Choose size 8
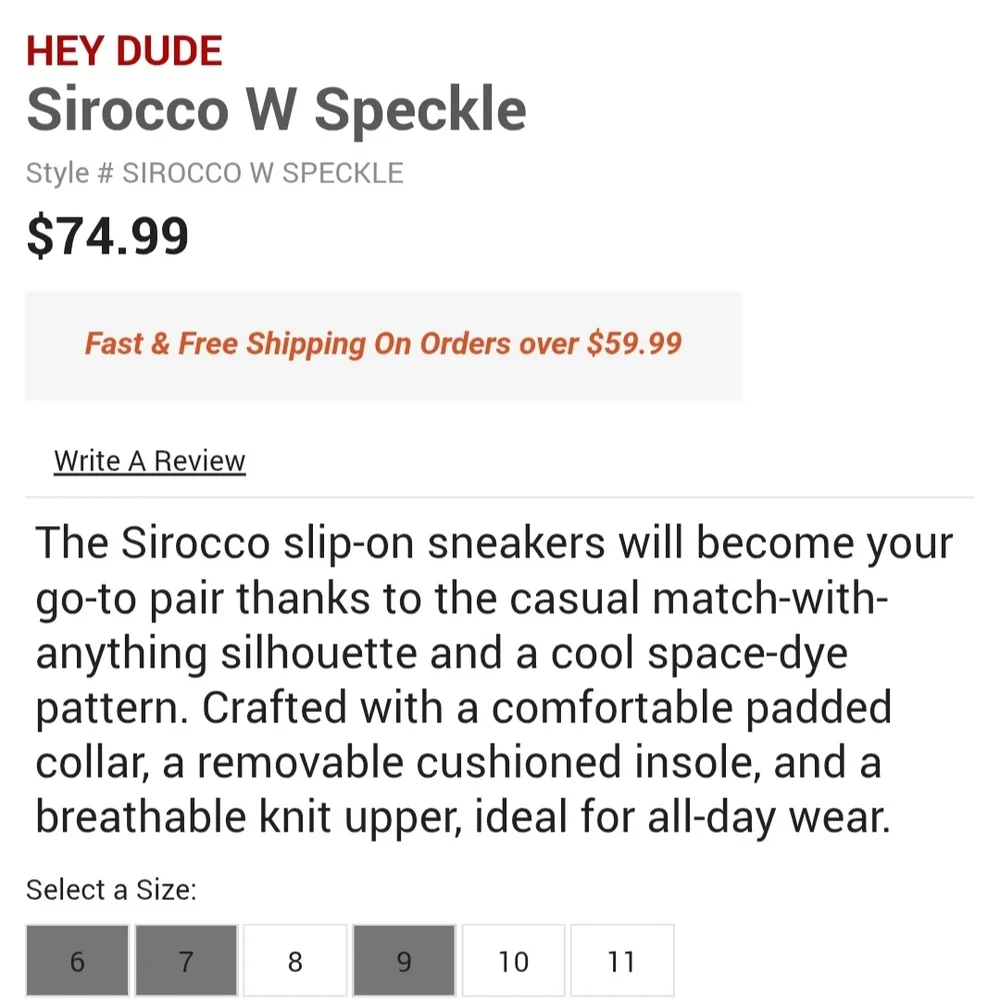1000x1000 pixels. coord(295,960)
